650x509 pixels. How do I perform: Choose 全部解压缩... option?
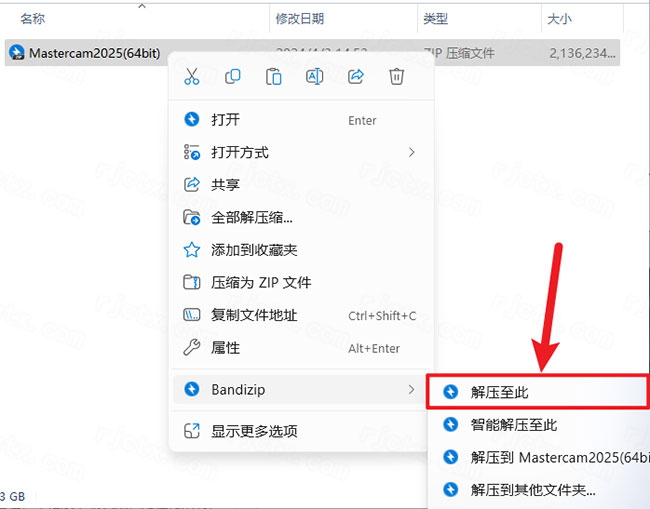coord(301,217)
